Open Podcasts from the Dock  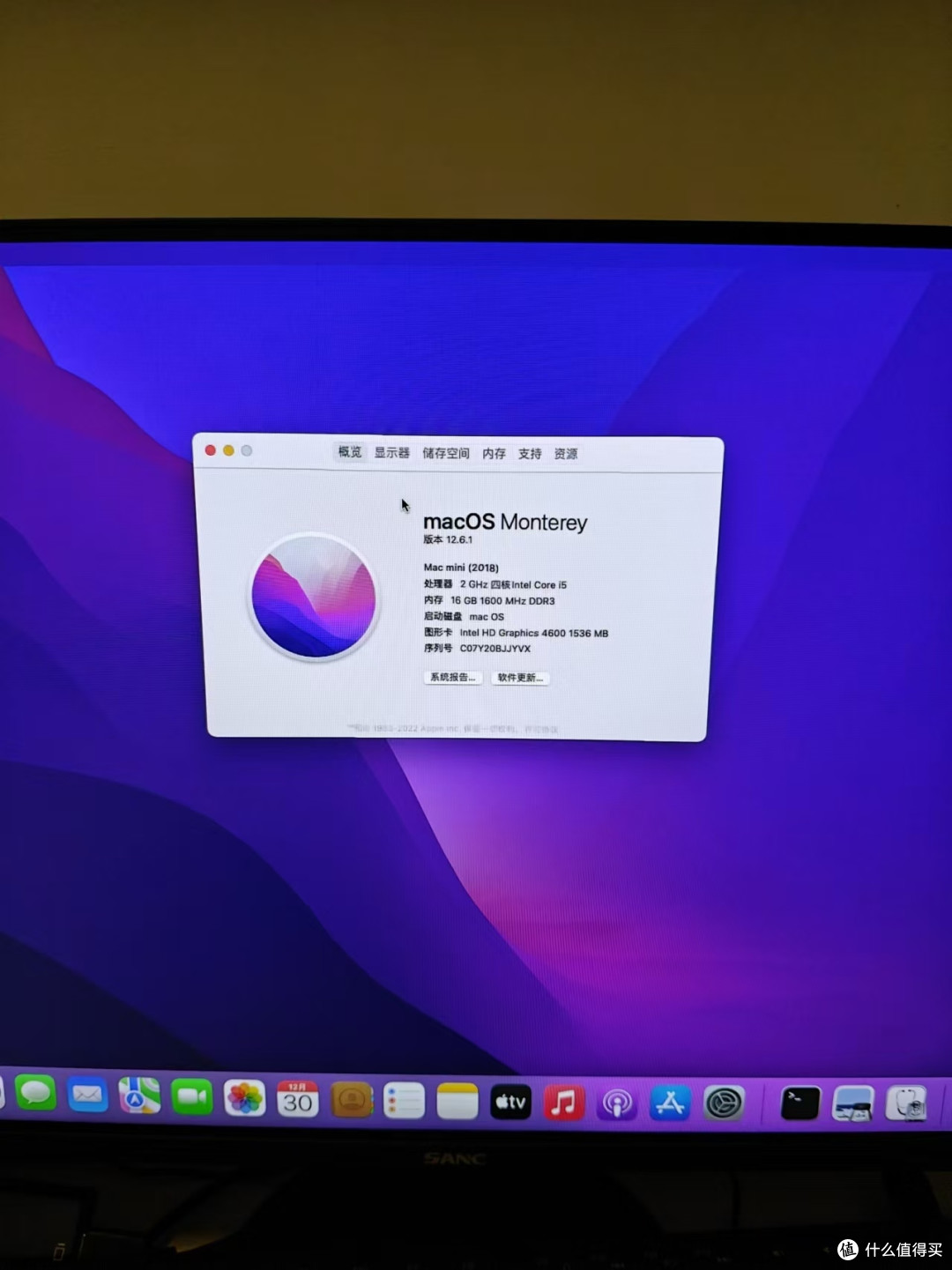coord(617,1103)
